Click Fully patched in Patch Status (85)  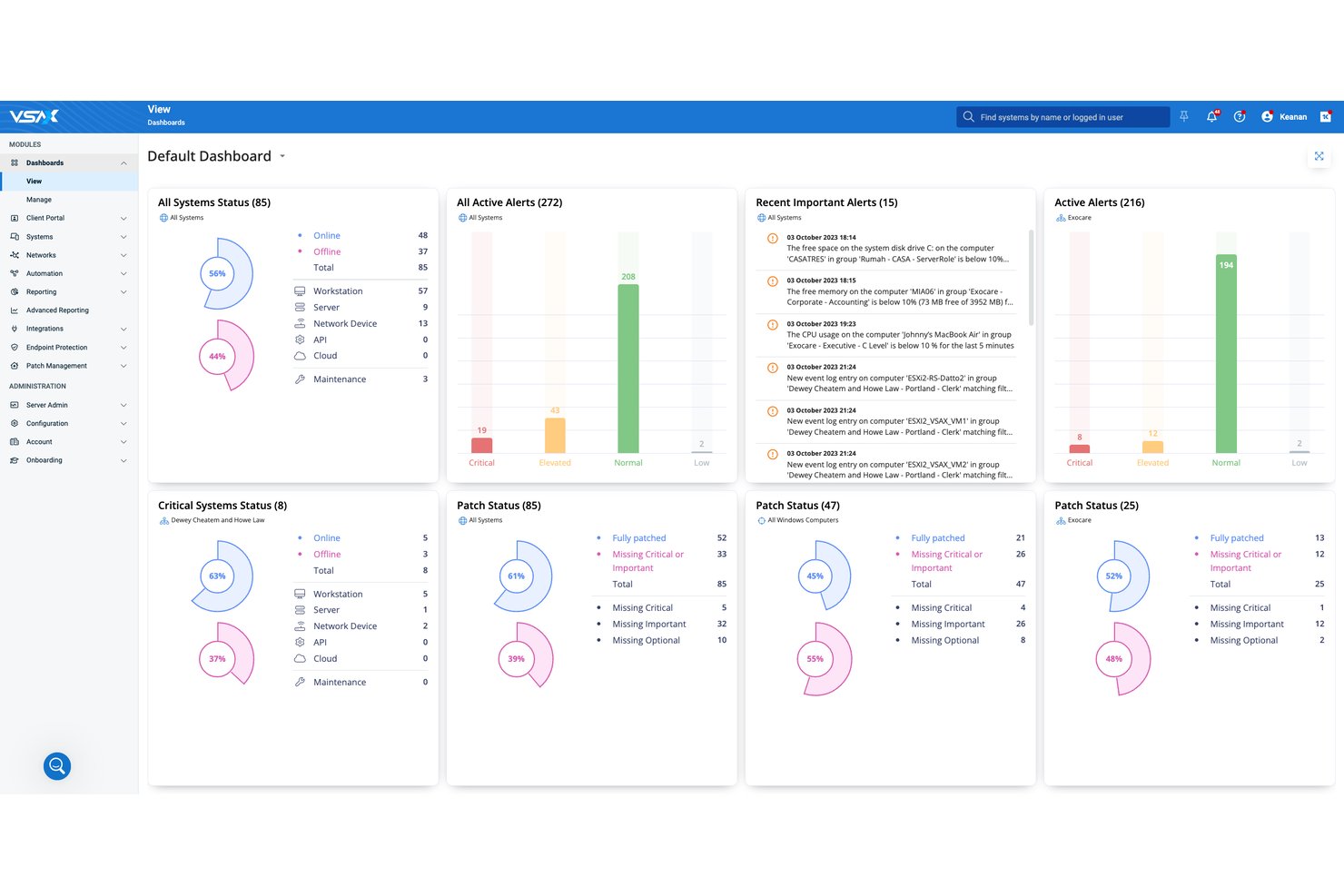[x=639, y=538]
